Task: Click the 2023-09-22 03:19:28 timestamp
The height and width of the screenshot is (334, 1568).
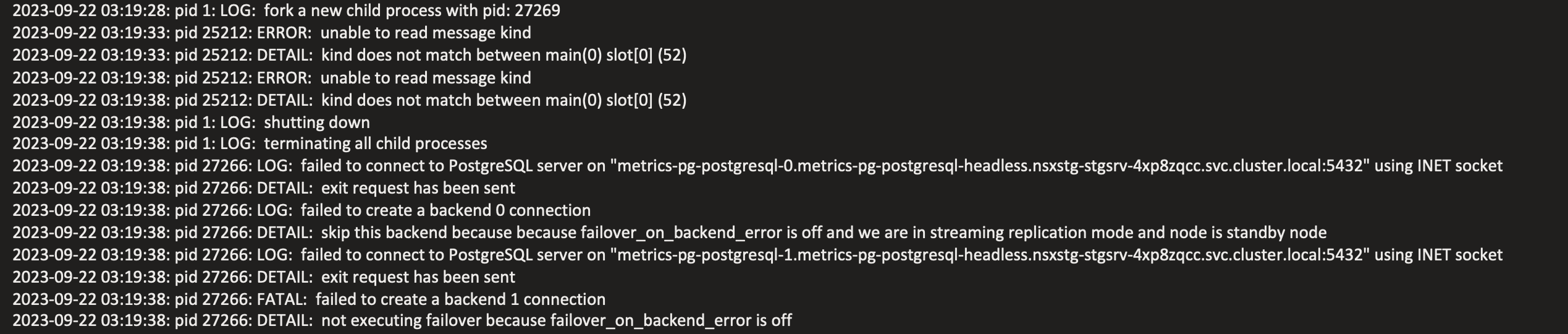Action: click(x=90, y=11)
